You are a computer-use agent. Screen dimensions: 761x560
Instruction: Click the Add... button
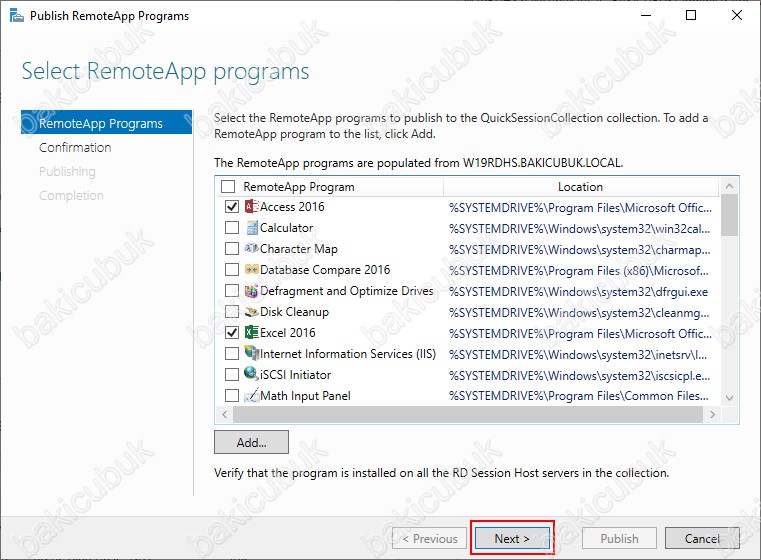[x=251, y=442]
